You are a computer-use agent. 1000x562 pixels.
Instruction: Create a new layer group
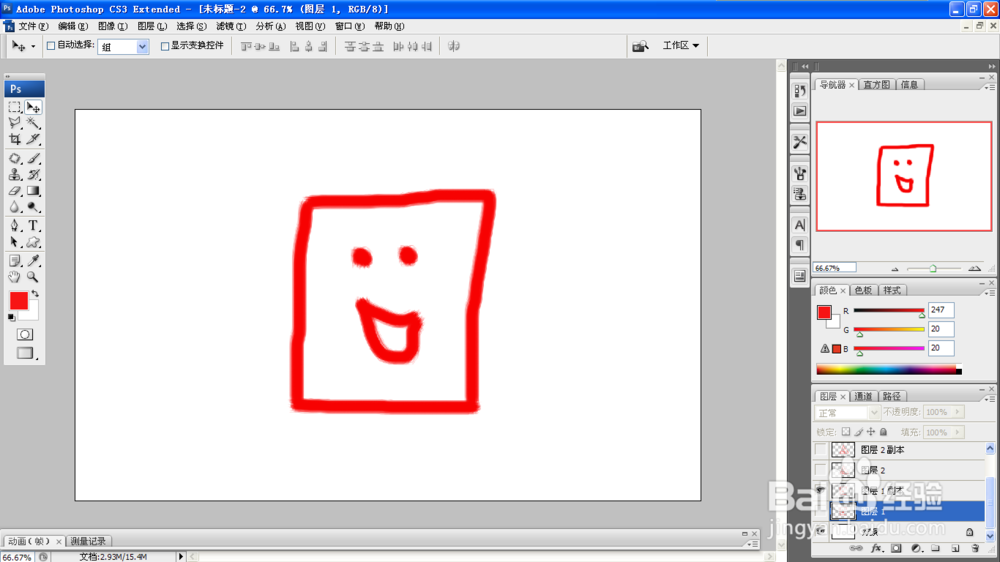click(936, 548)
